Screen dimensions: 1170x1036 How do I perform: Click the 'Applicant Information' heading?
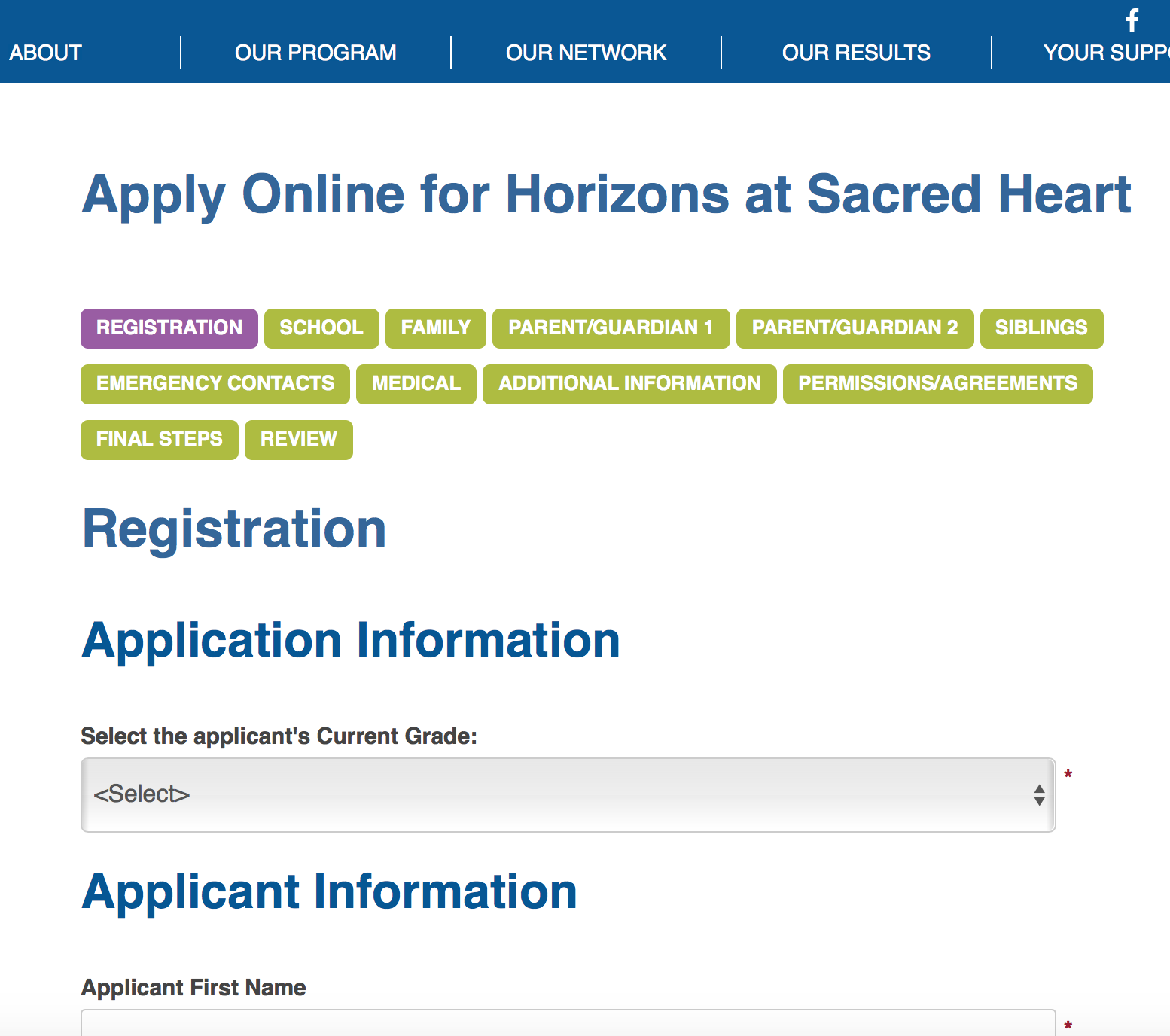pos(330,893)
